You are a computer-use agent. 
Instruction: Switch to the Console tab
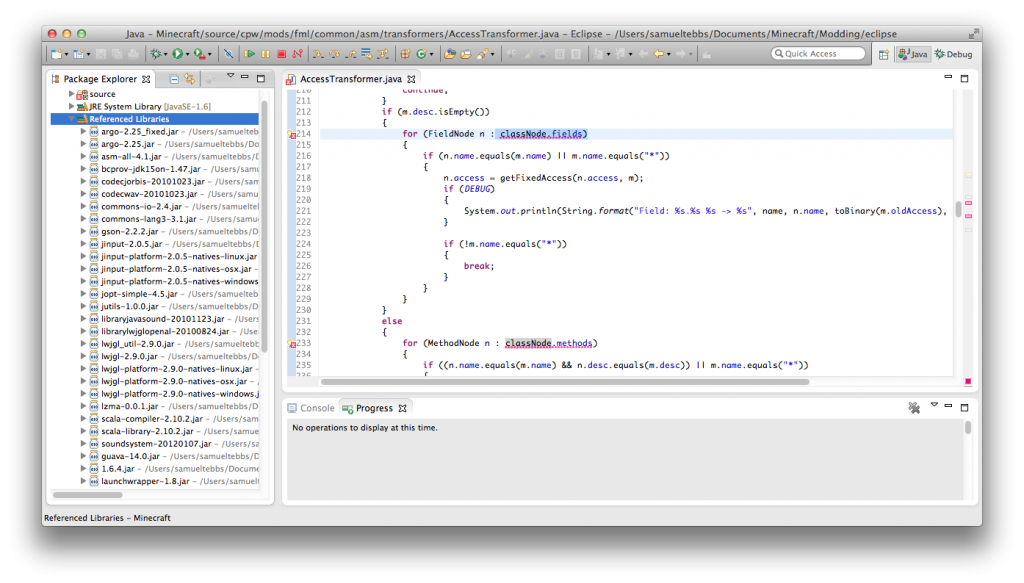point(311,408)
